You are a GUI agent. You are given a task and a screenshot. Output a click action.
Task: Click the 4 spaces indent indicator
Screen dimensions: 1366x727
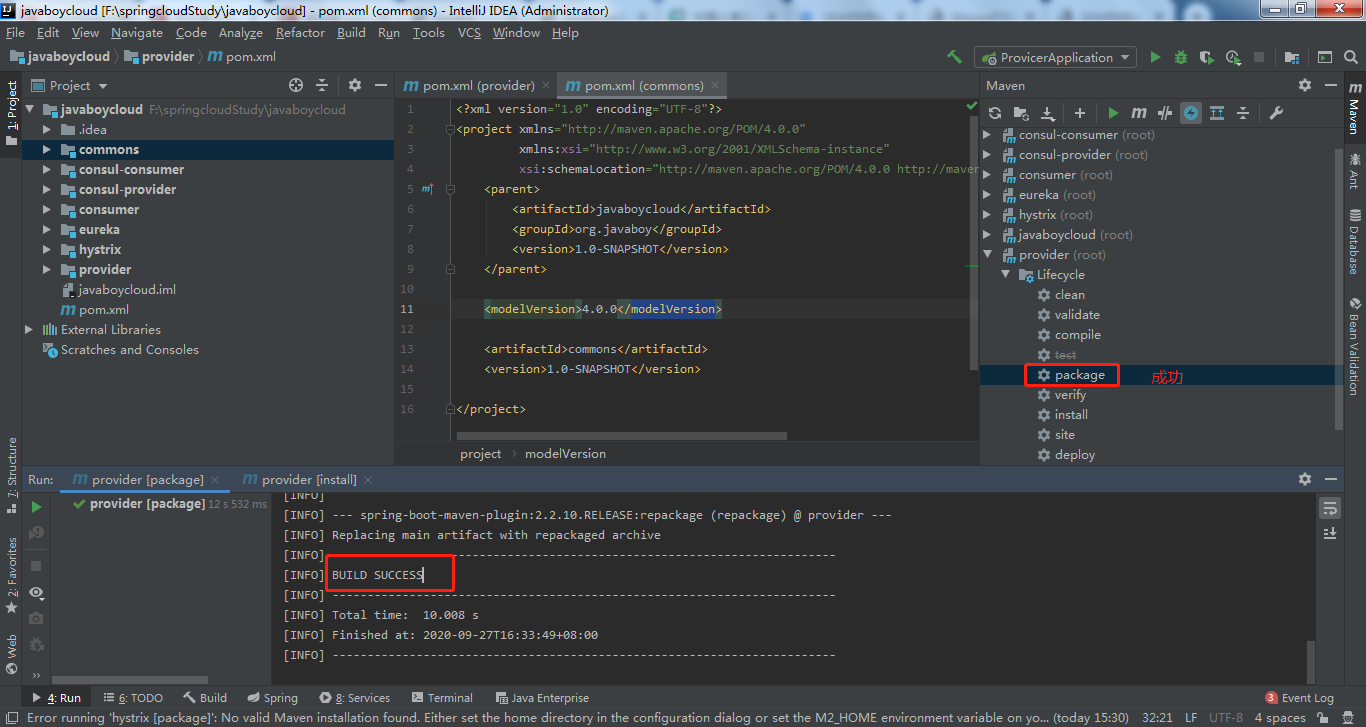click(x=1280, y=717)
